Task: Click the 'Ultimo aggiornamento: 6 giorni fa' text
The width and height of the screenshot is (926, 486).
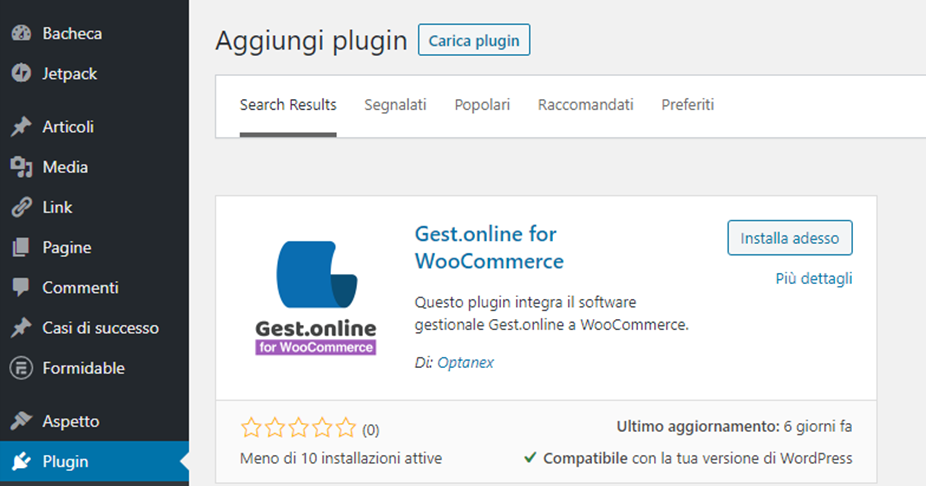Action: tap(734, 426)
